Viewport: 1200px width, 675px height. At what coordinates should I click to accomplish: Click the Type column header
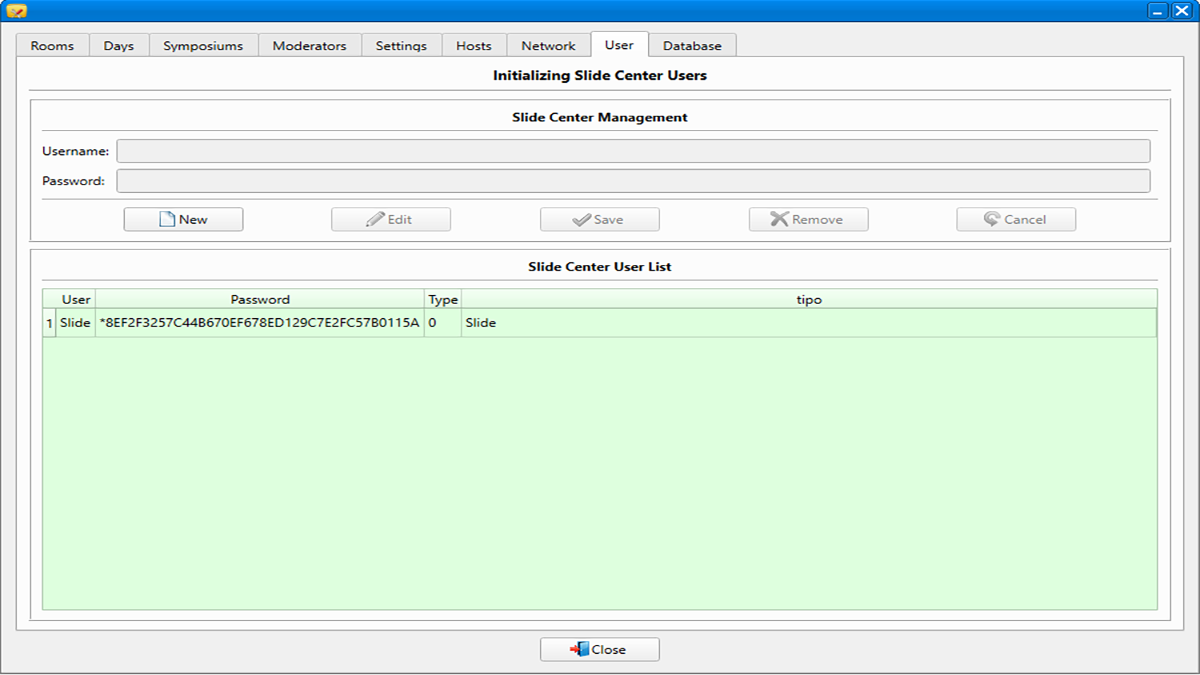coord(443,299)
